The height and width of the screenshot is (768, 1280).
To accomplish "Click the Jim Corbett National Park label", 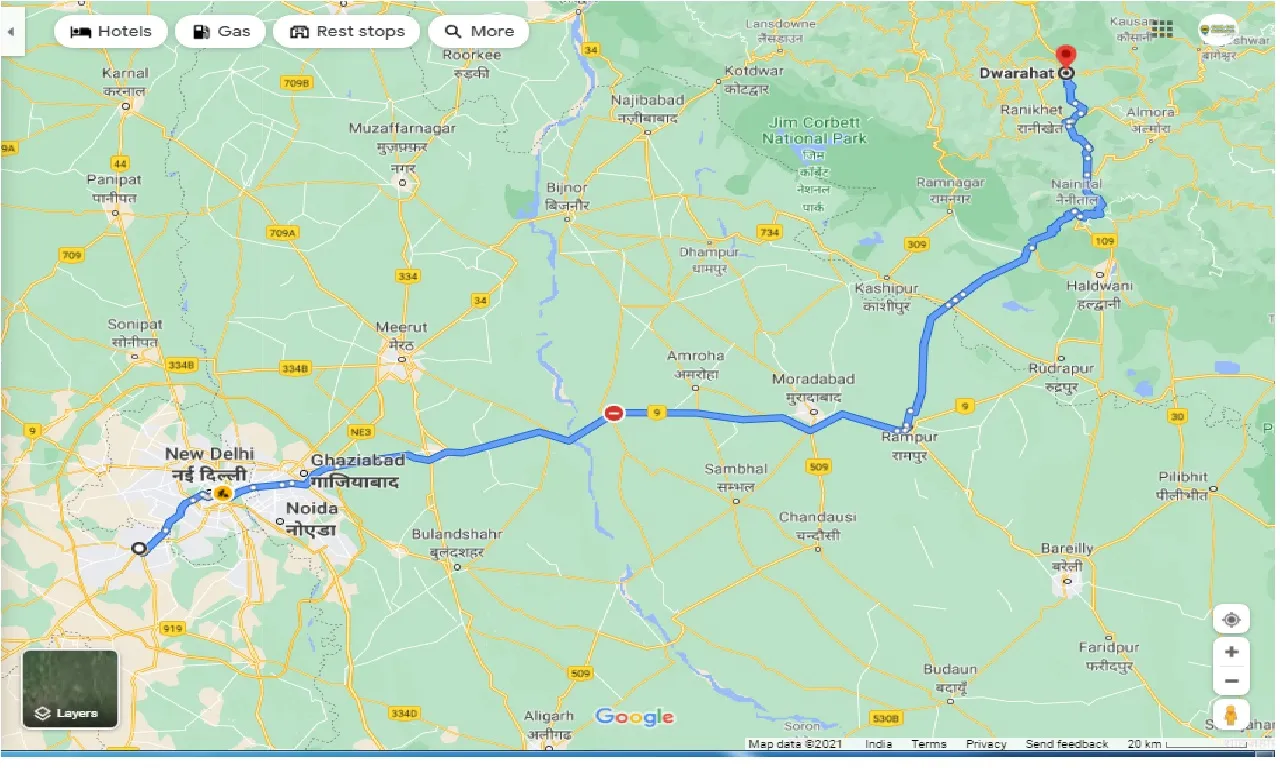I will pos(815,131).
